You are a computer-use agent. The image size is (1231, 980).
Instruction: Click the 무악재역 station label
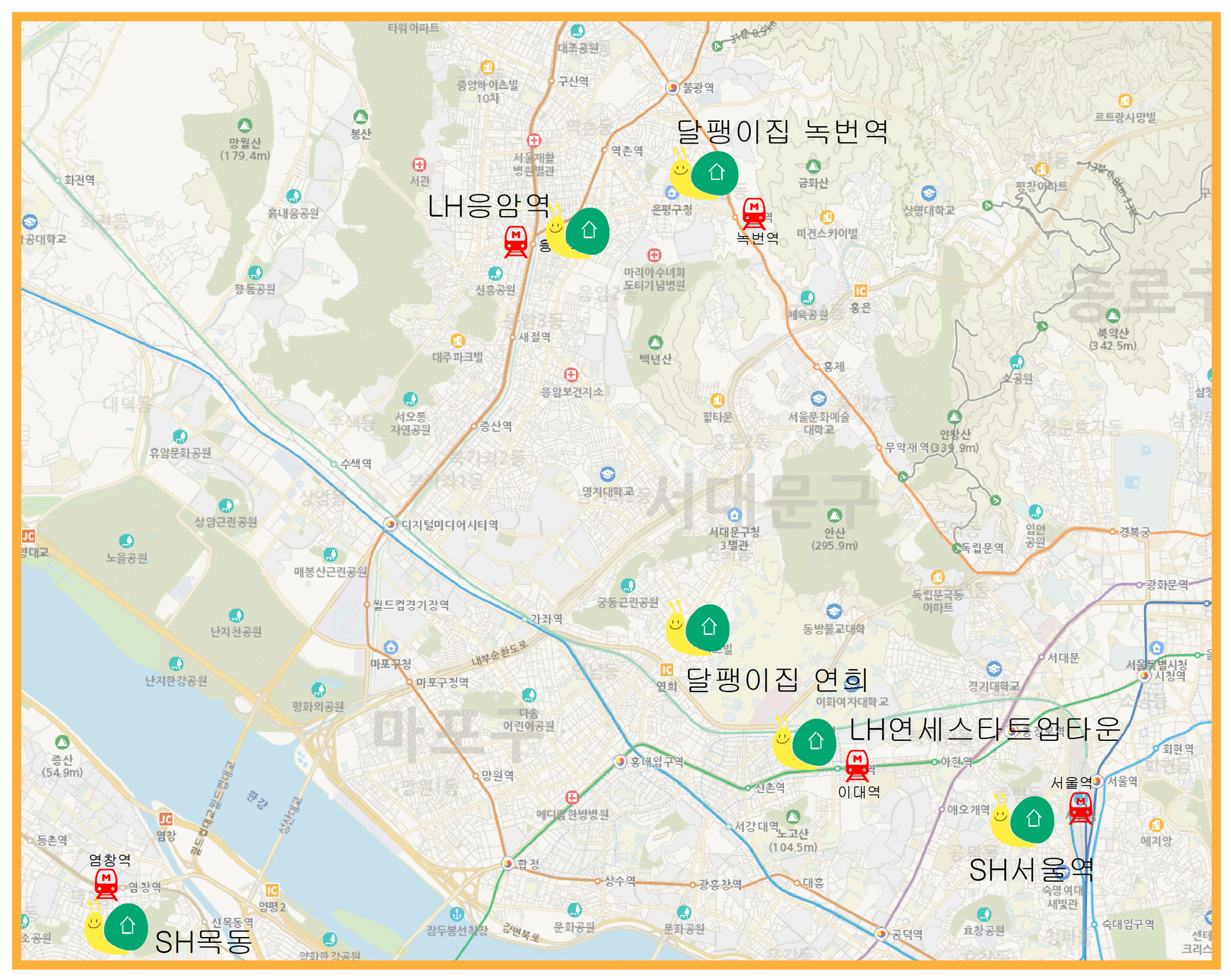pyautogui.click(x=908, y=447)
